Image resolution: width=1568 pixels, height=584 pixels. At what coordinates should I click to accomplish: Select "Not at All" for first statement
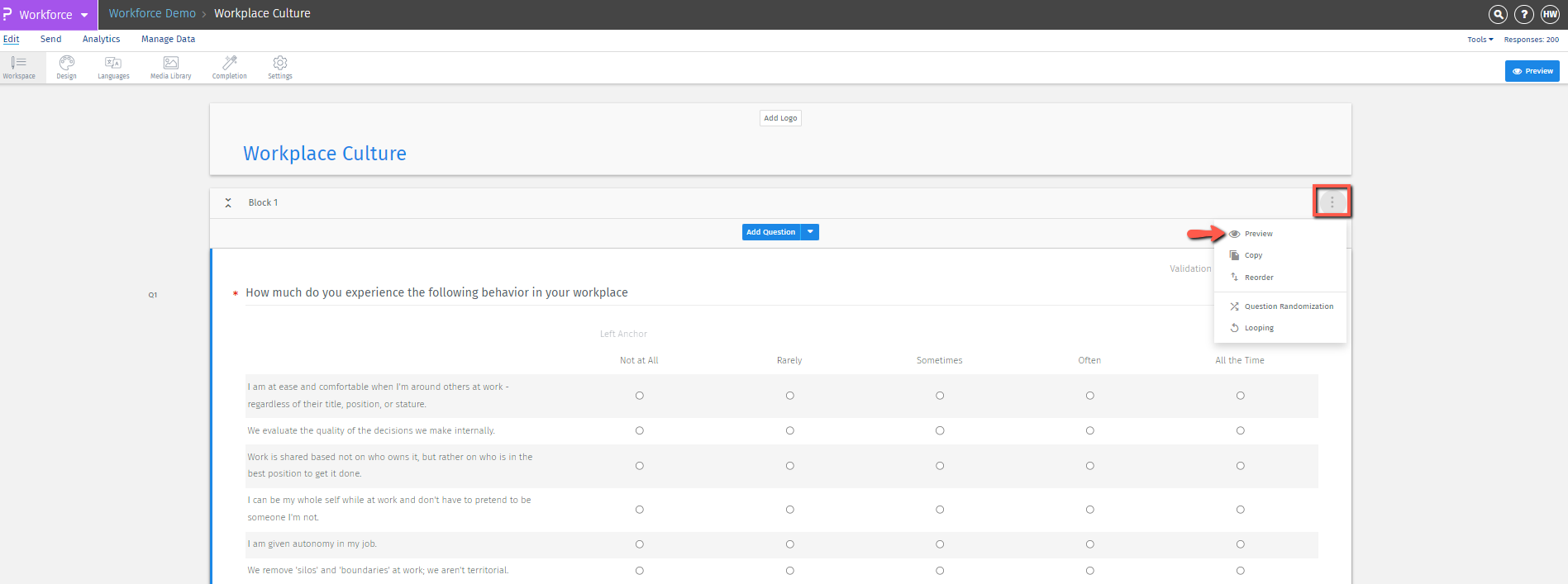tap(639, 396)
